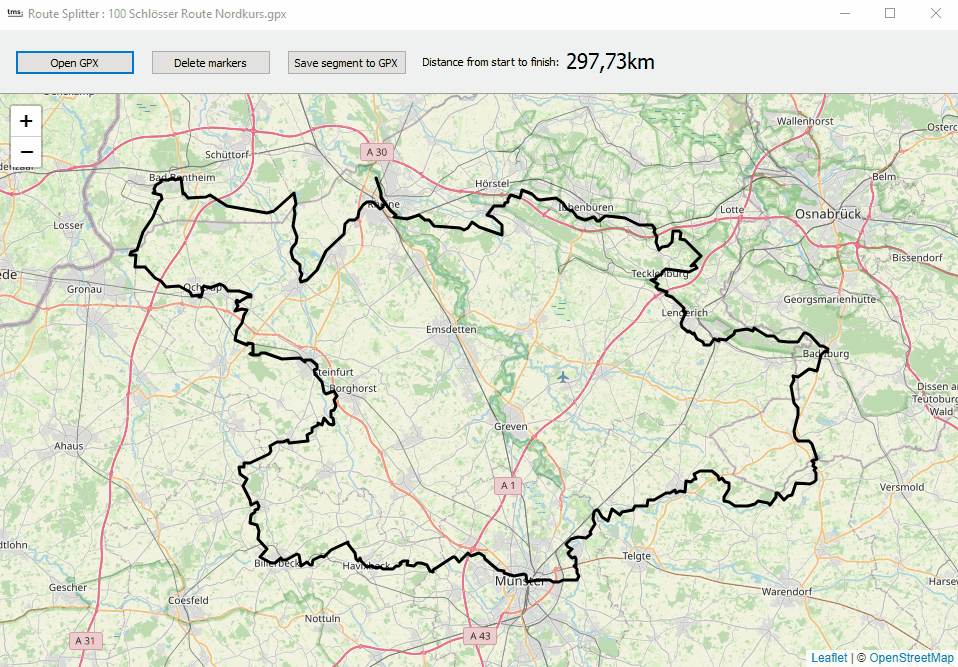Screen dimensions: 958x667
Task: Click the Osnabrück city label
Action: (x=828, y=214)
